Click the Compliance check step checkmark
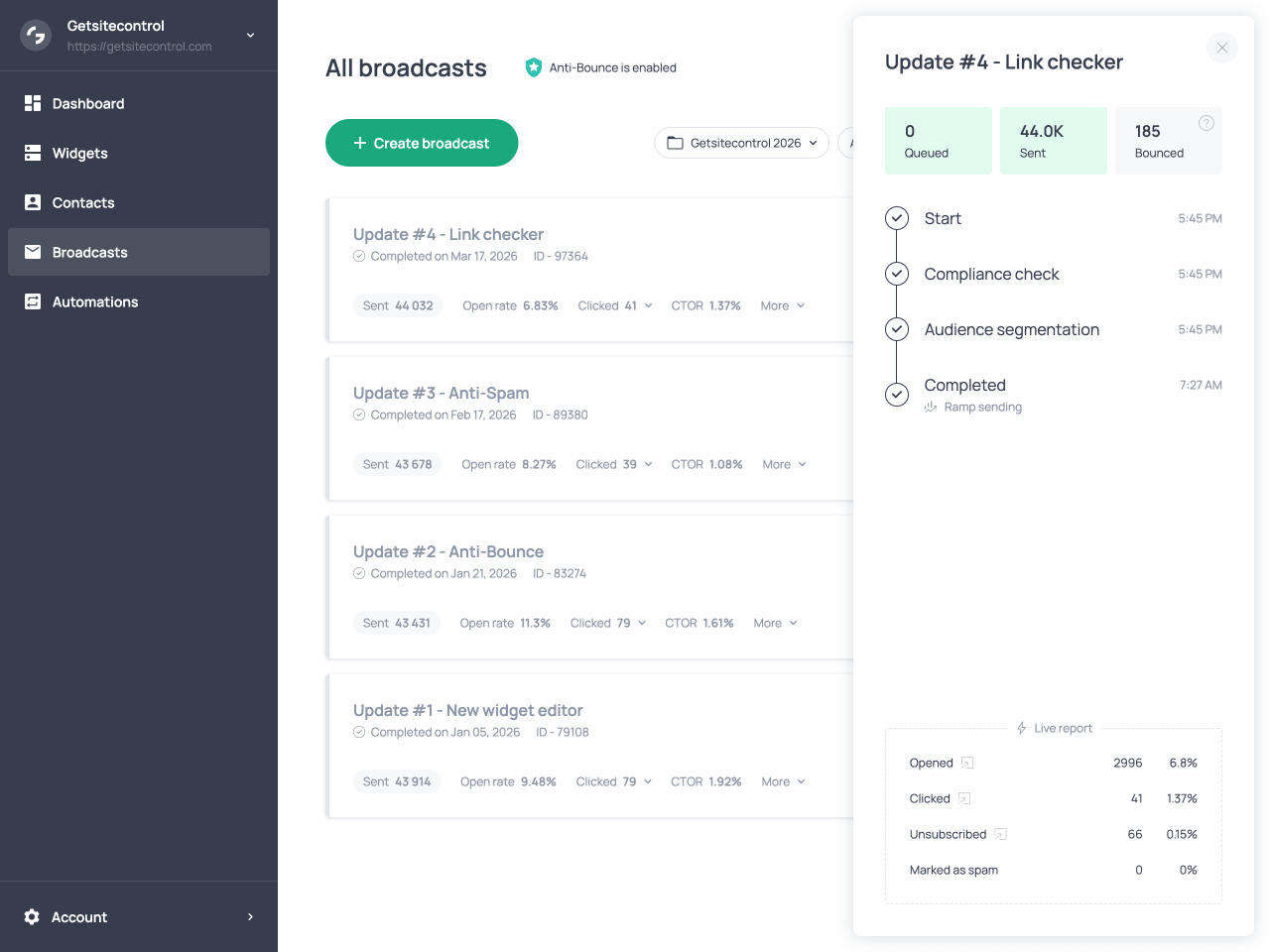This screenshot has height=952, width=1270. pyautogui.click(x=897, y=274)
